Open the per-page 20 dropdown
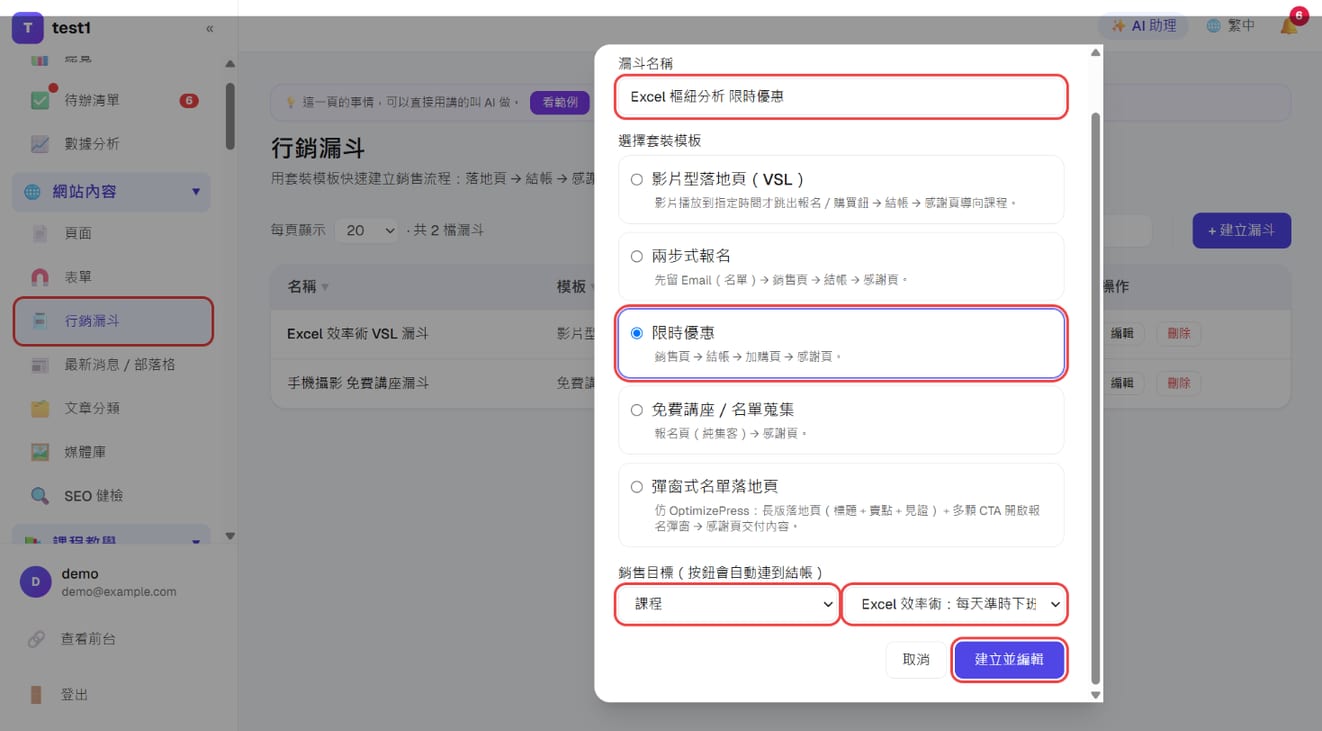Viewport: 1322px width, 731px height. (366, 230)
